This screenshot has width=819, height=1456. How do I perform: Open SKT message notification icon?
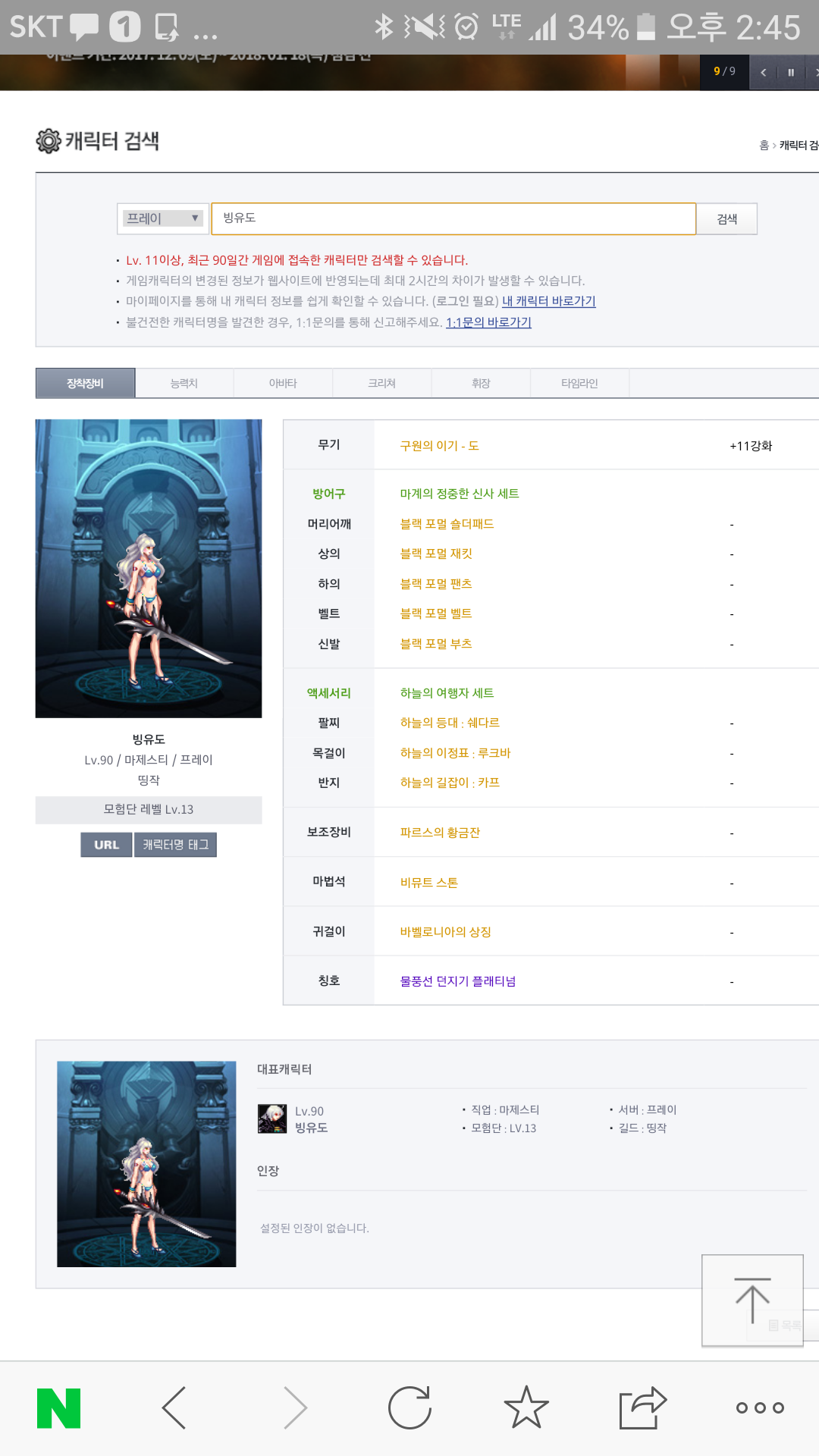coord(84,27)
